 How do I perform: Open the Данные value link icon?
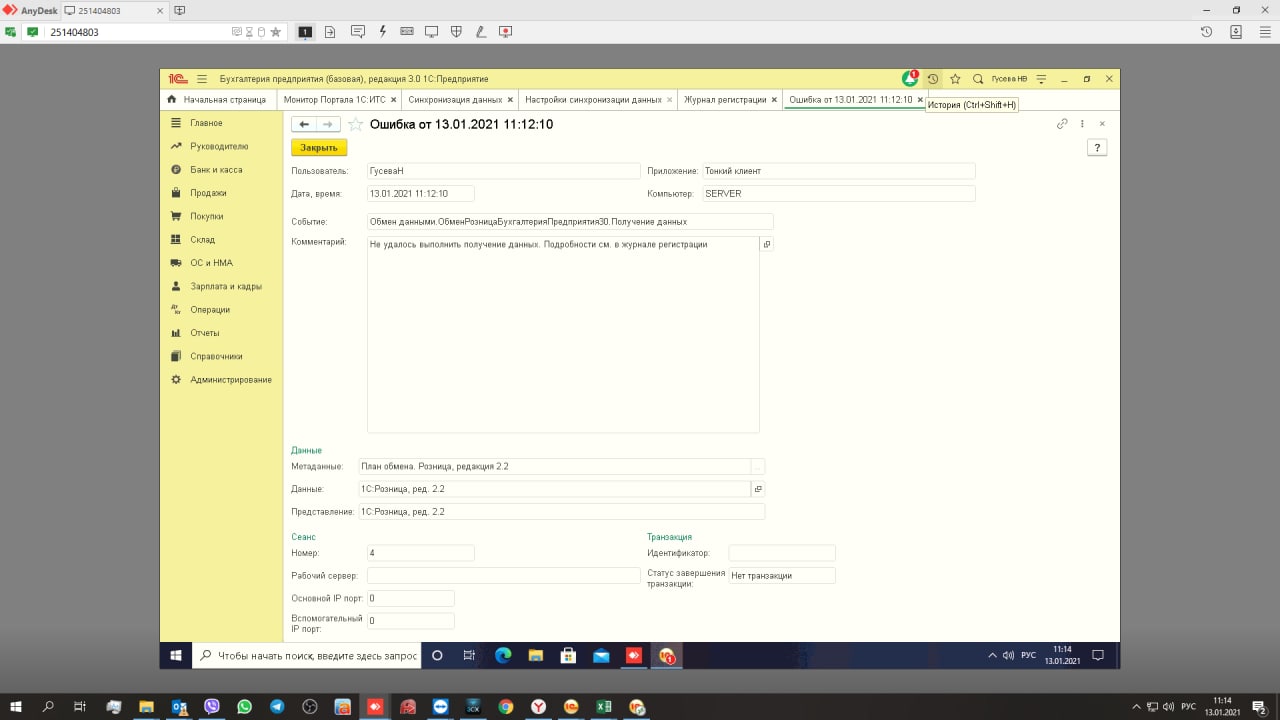click(x=758, y=489)
